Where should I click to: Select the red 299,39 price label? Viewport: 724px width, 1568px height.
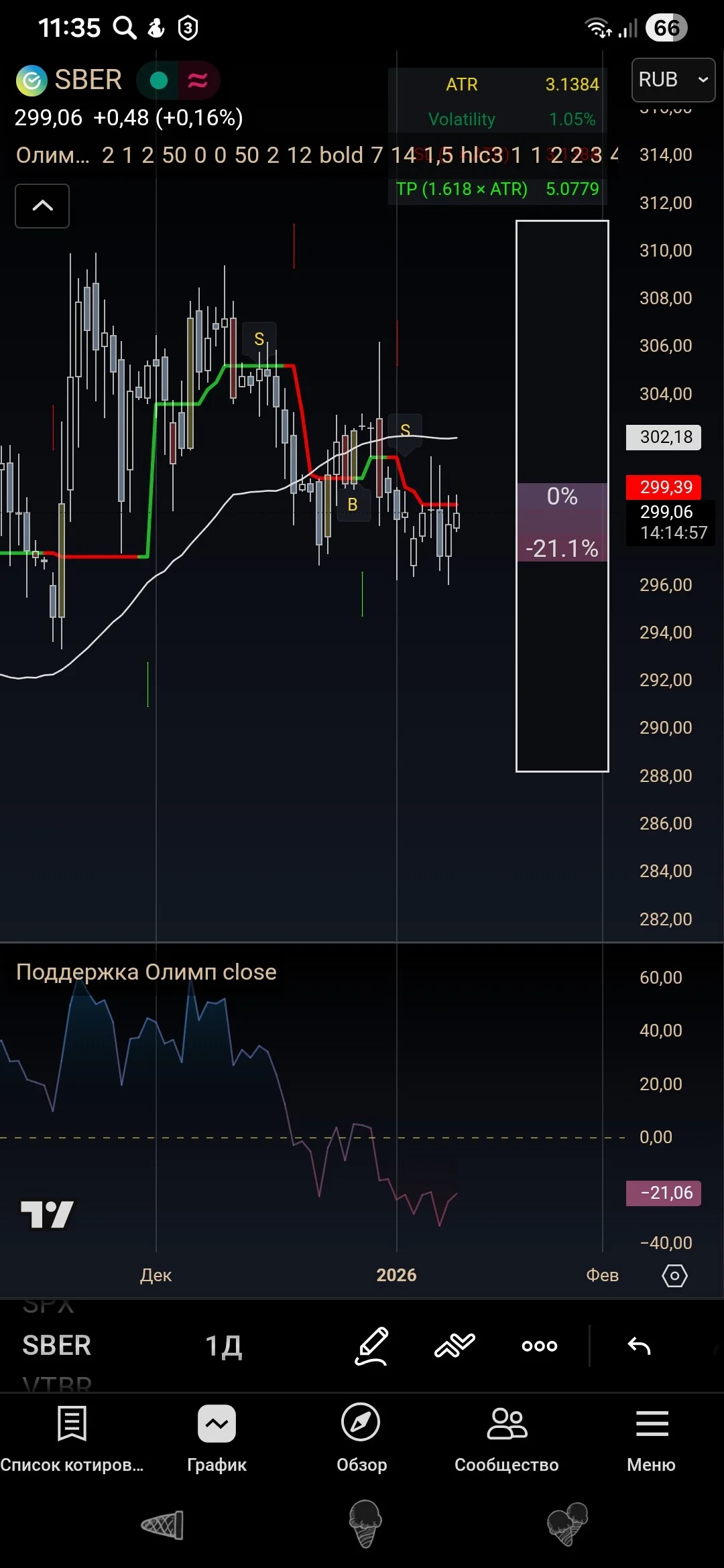(664, 487)
